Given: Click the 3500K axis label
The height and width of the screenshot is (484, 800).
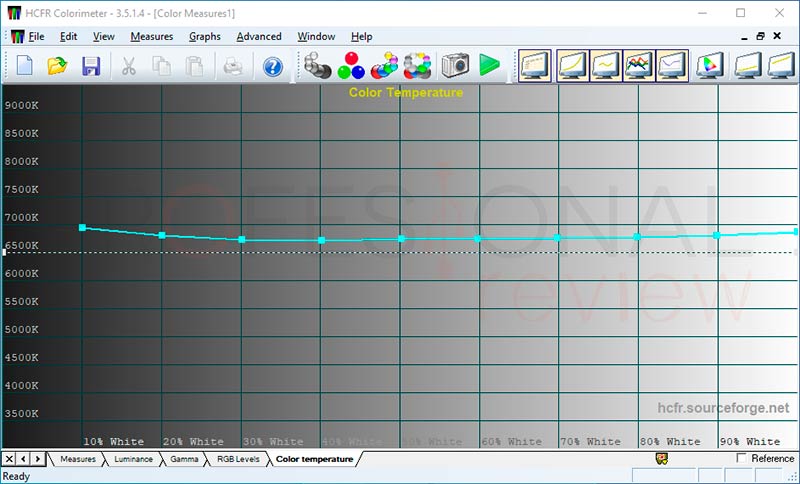Looking at the screenshot, I should click(21, 413).
